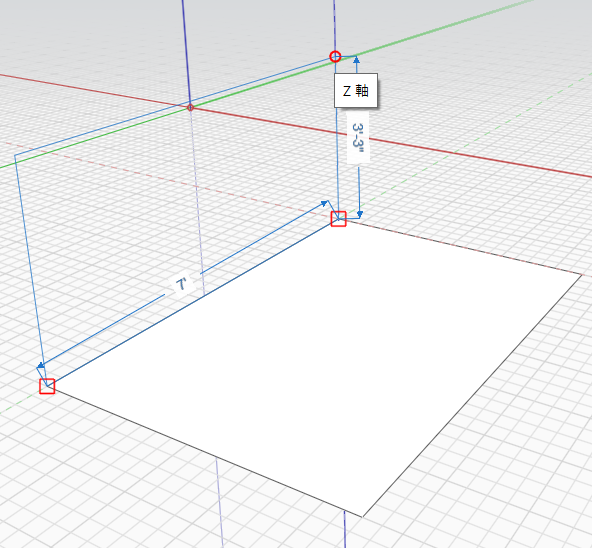Select red square grip at rectangle's front corner

pos(47,386)
